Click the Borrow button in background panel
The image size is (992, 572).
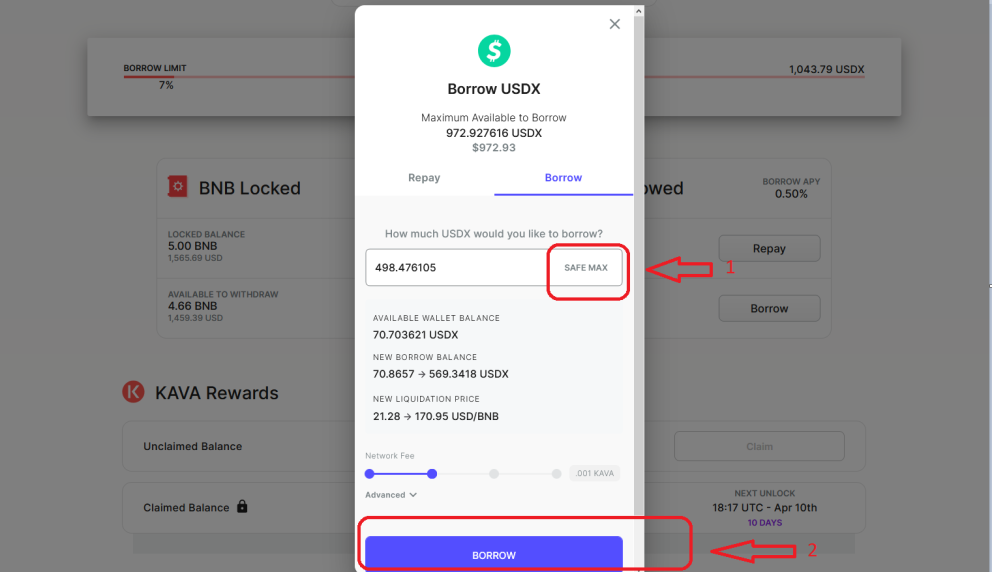(x=769, y=309)
